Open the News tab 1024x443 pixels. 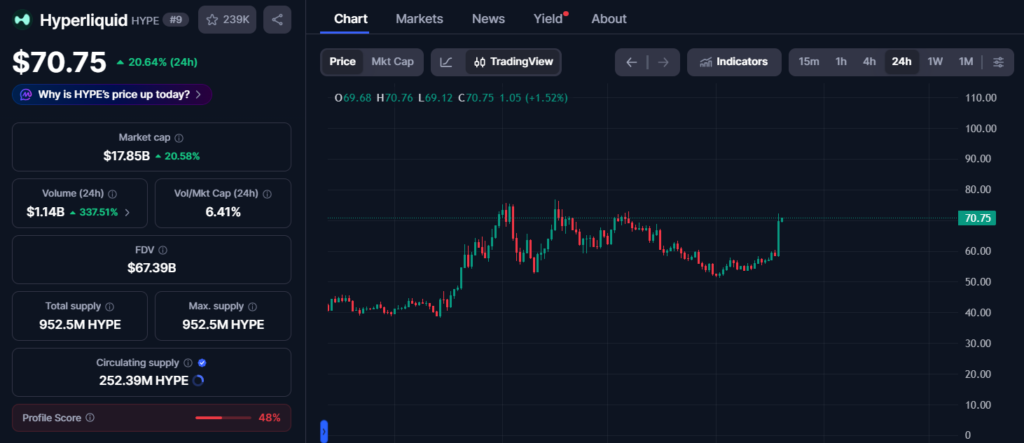click(x=488, y=19)
